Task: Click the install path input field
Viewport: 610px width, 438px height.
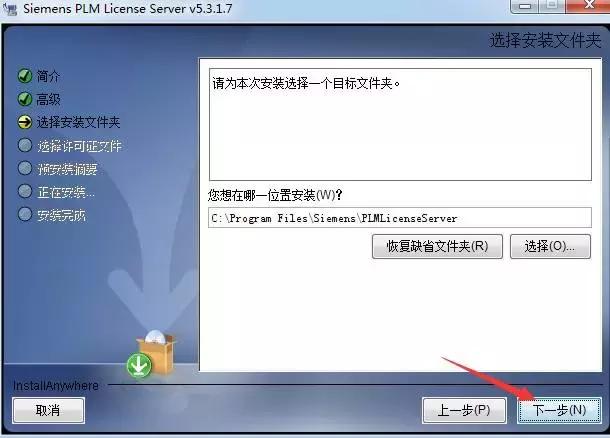Action: [400, 218]
